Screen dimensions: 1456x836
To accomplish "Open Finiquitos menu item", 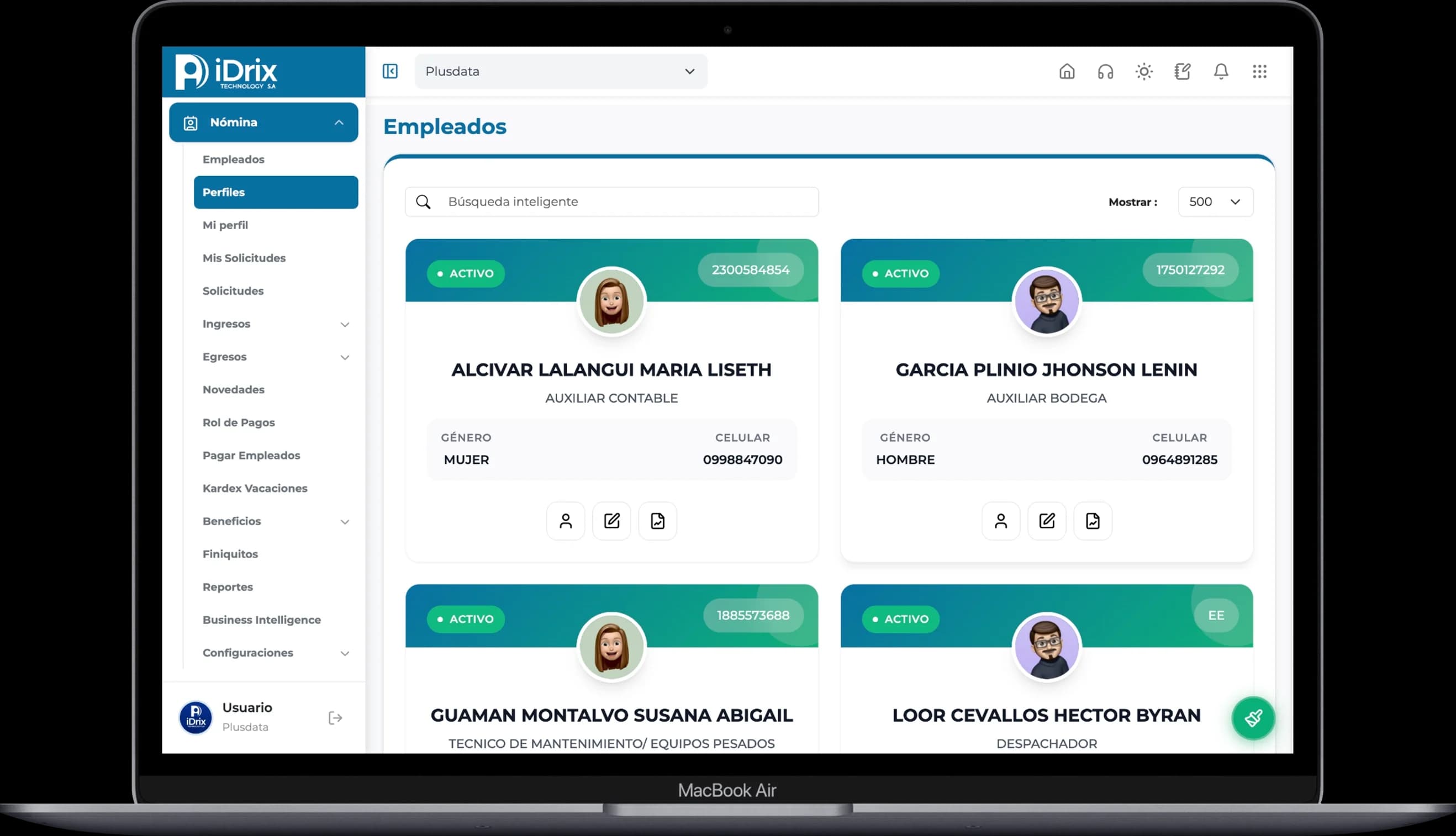I will click(x=230, y=554).
